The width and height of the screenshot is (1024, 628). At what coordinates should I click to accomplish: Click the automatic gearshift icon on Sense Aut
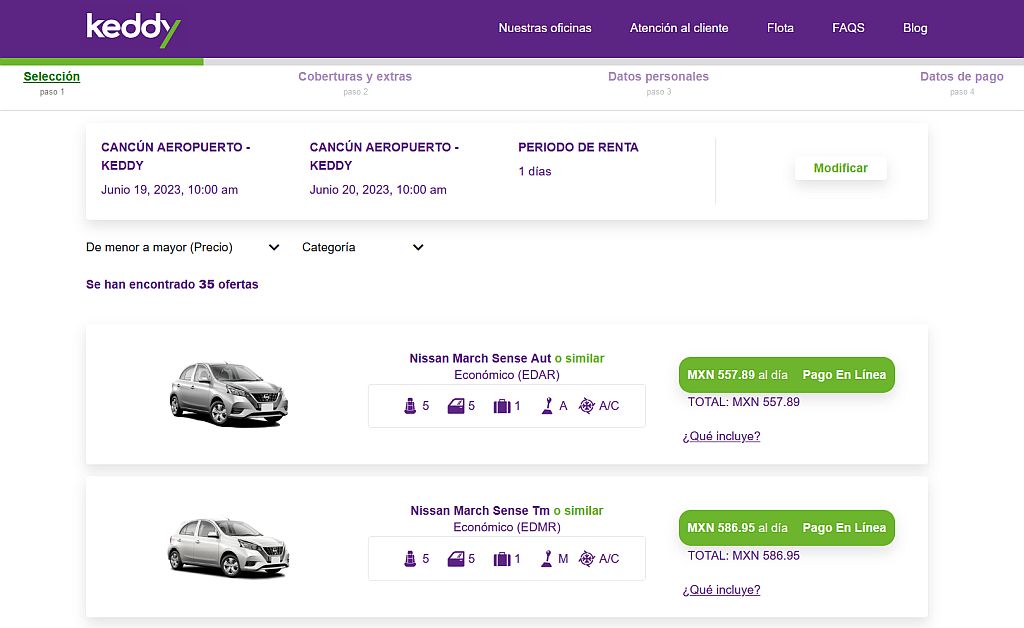(x=548, y=405)
